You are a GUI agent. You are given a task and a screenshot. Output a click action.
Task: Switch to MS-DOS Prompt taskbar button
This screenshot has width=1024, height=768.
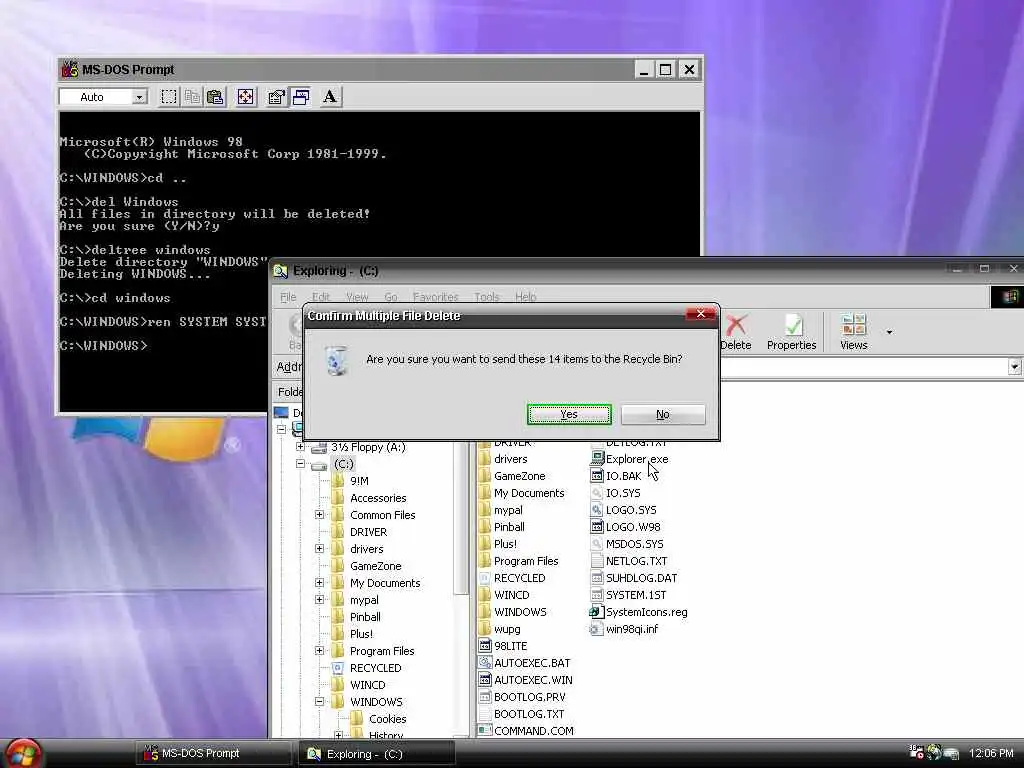click(x=213, y=754)
